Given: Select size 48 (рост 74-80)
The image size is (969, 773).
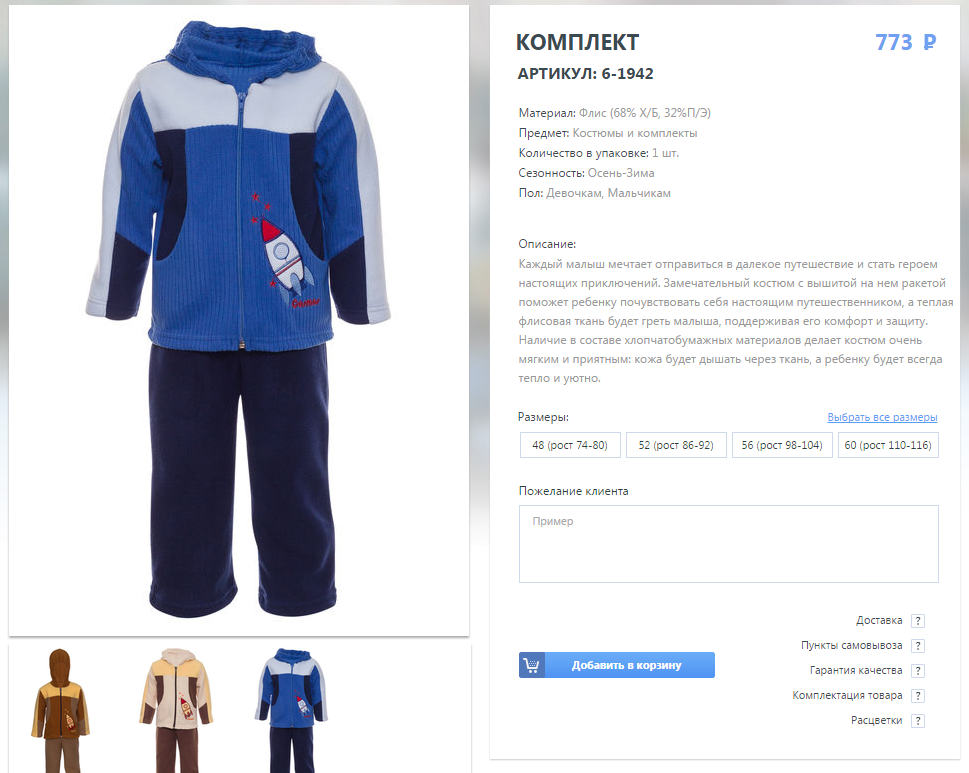Looking at the screenshot, I should pos(570,446).
